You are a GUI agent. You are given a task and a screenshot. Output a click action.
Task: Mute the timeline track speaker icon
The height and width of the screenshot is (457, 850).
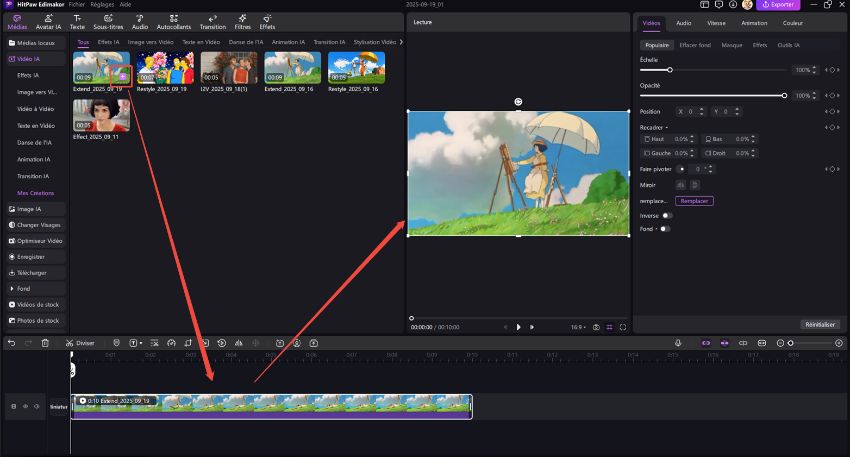point(37,406)
